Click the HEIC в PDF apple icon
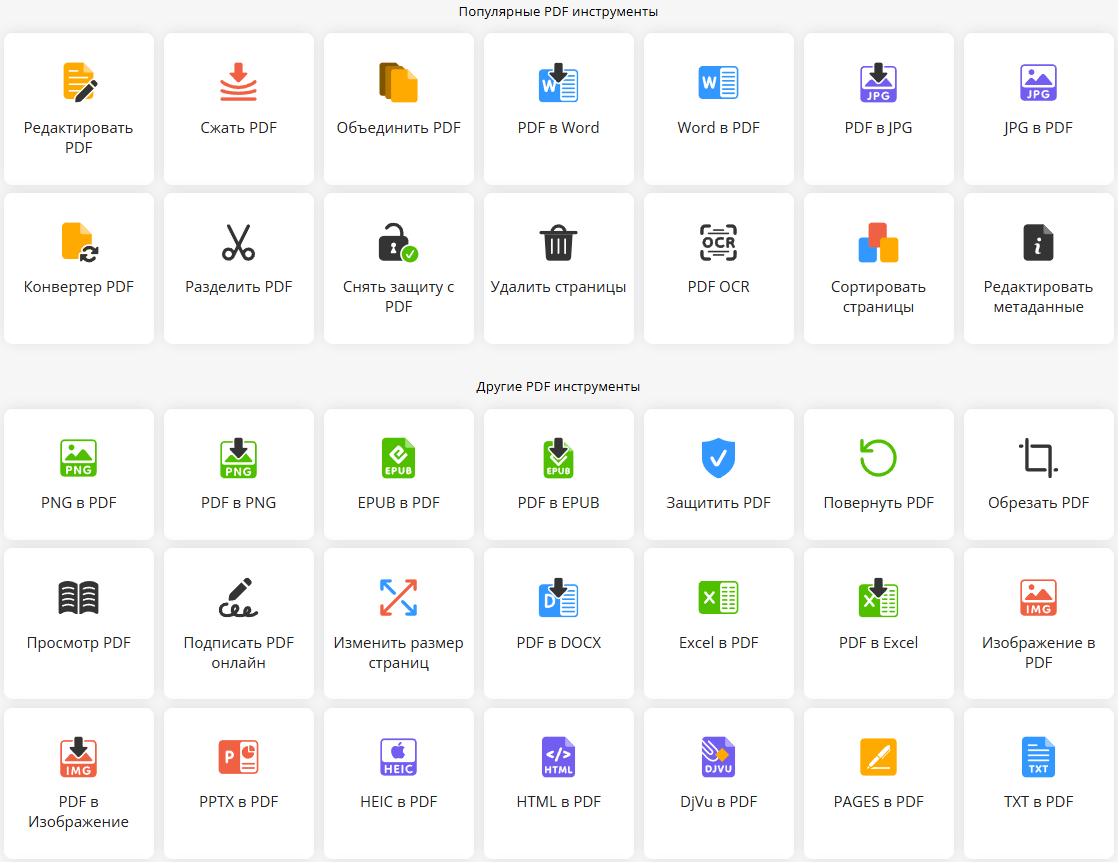Image resolution: width=1118 pixels, height=862 pixels. pos(398,757)
